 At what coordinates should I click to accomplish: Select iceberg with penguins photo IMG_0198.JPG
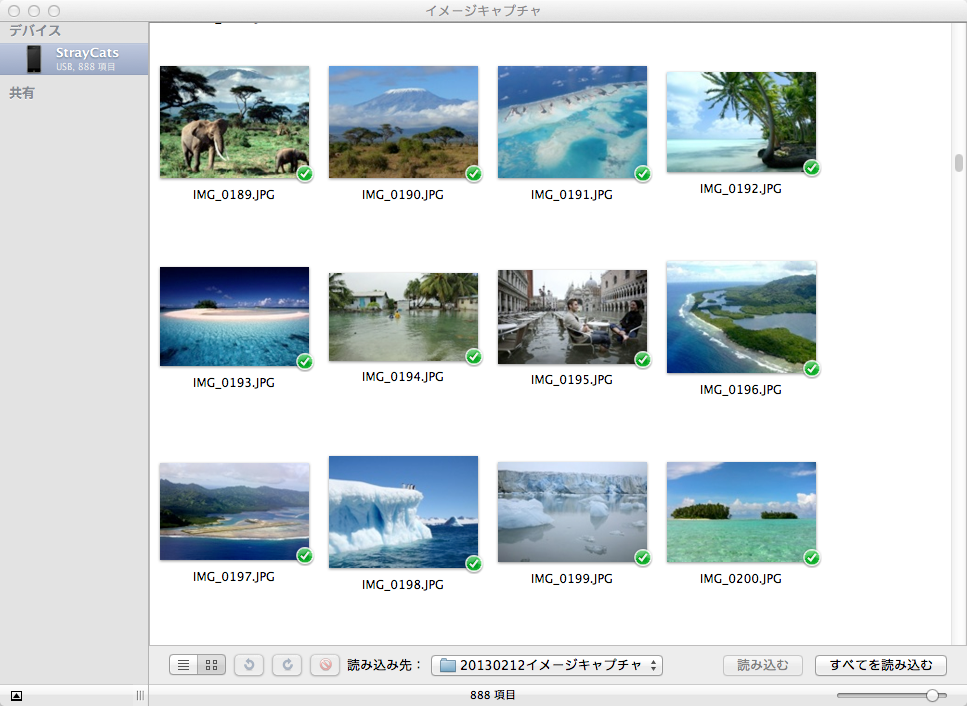point(403,512)
